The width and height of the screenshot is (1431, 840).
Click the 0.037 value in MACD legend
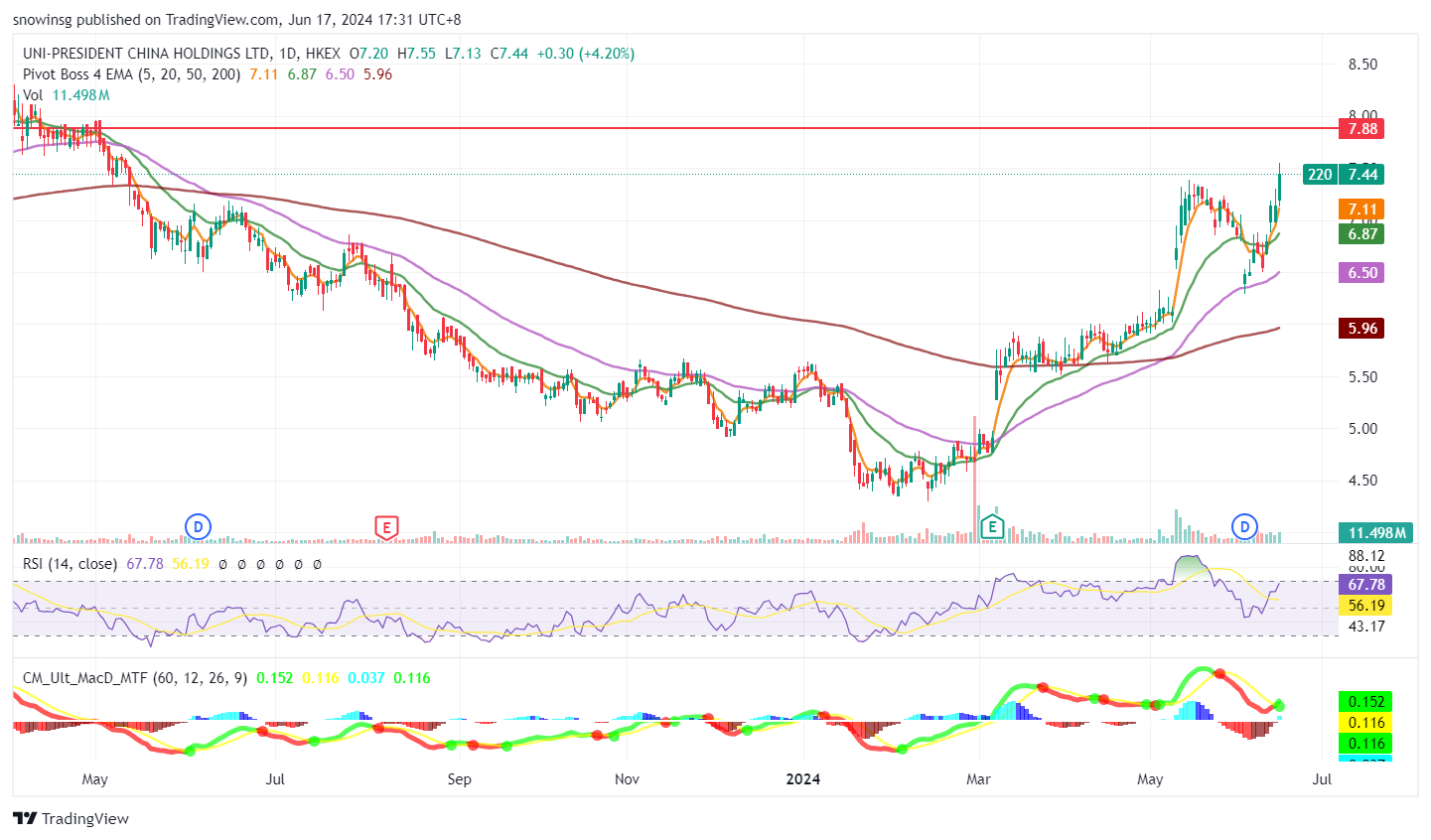pyautogui.click(x=366, y=677)
